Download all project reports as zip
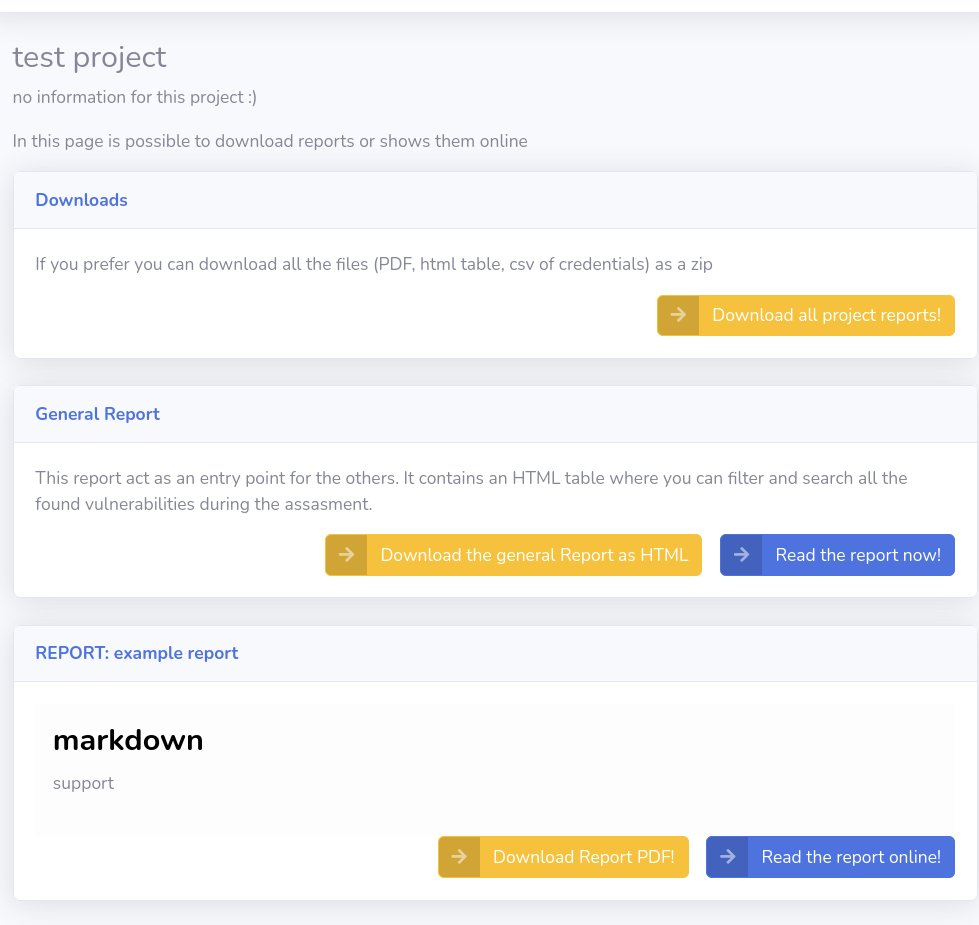 pyautogui.click(x=806, y=315)
